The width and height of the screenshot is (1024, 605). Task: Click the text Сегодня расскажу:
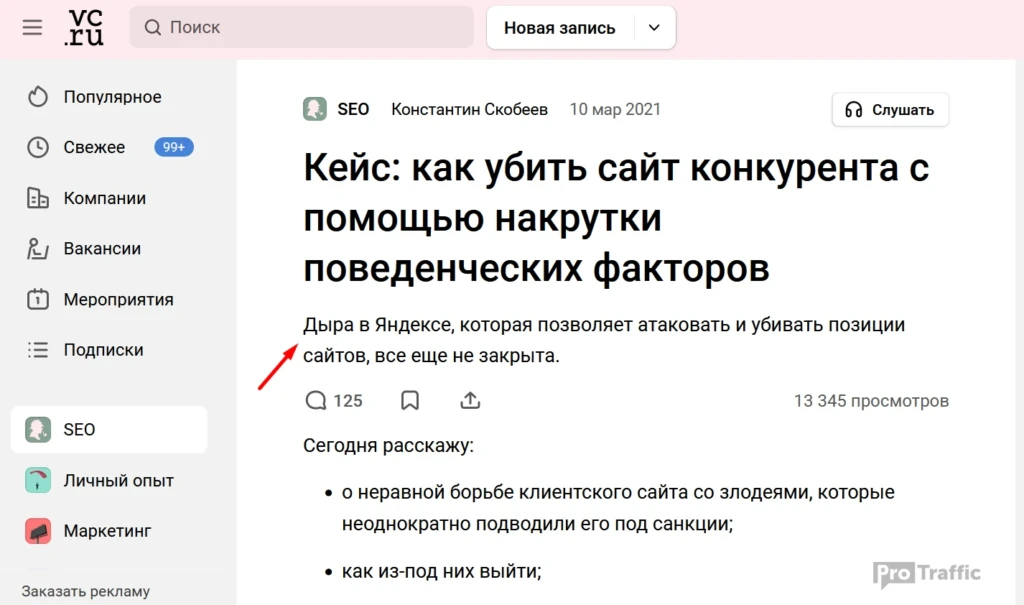click(x=388, y=446)
